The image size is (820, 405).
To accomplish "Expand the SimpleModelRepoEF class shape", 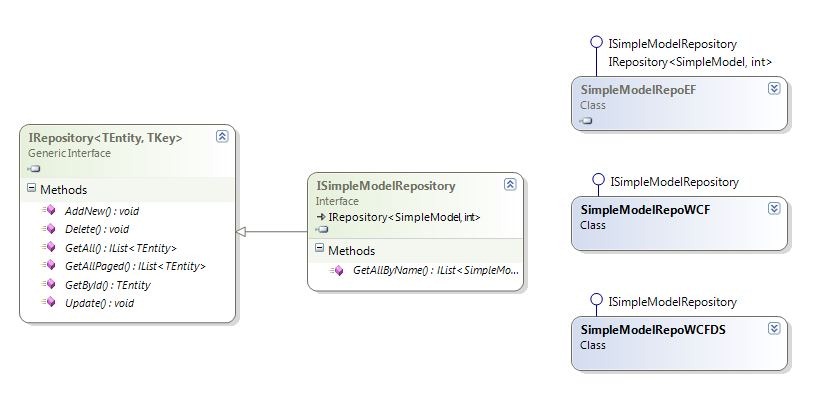I will (x=774, y=89).
